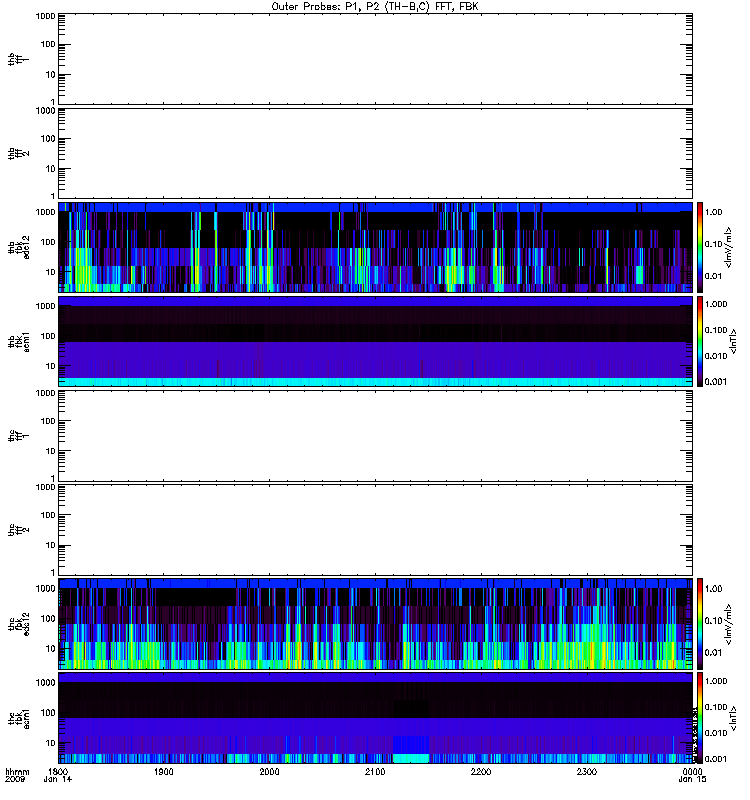Click the 'thc fff 1' y-axis label
The image size is (750, 800).
tap(18, 436)
